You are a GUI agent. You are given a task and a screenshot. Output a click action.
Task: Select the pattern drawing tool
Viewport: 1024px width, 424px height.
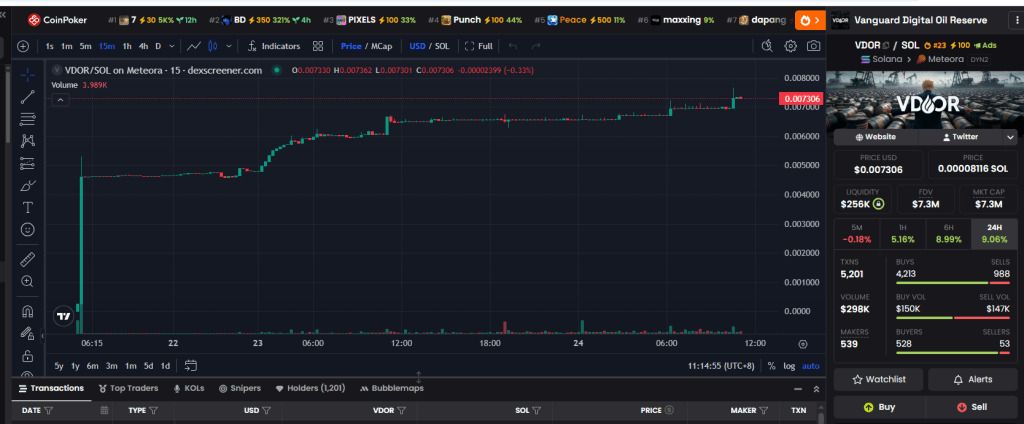click(x=27, y=140)
